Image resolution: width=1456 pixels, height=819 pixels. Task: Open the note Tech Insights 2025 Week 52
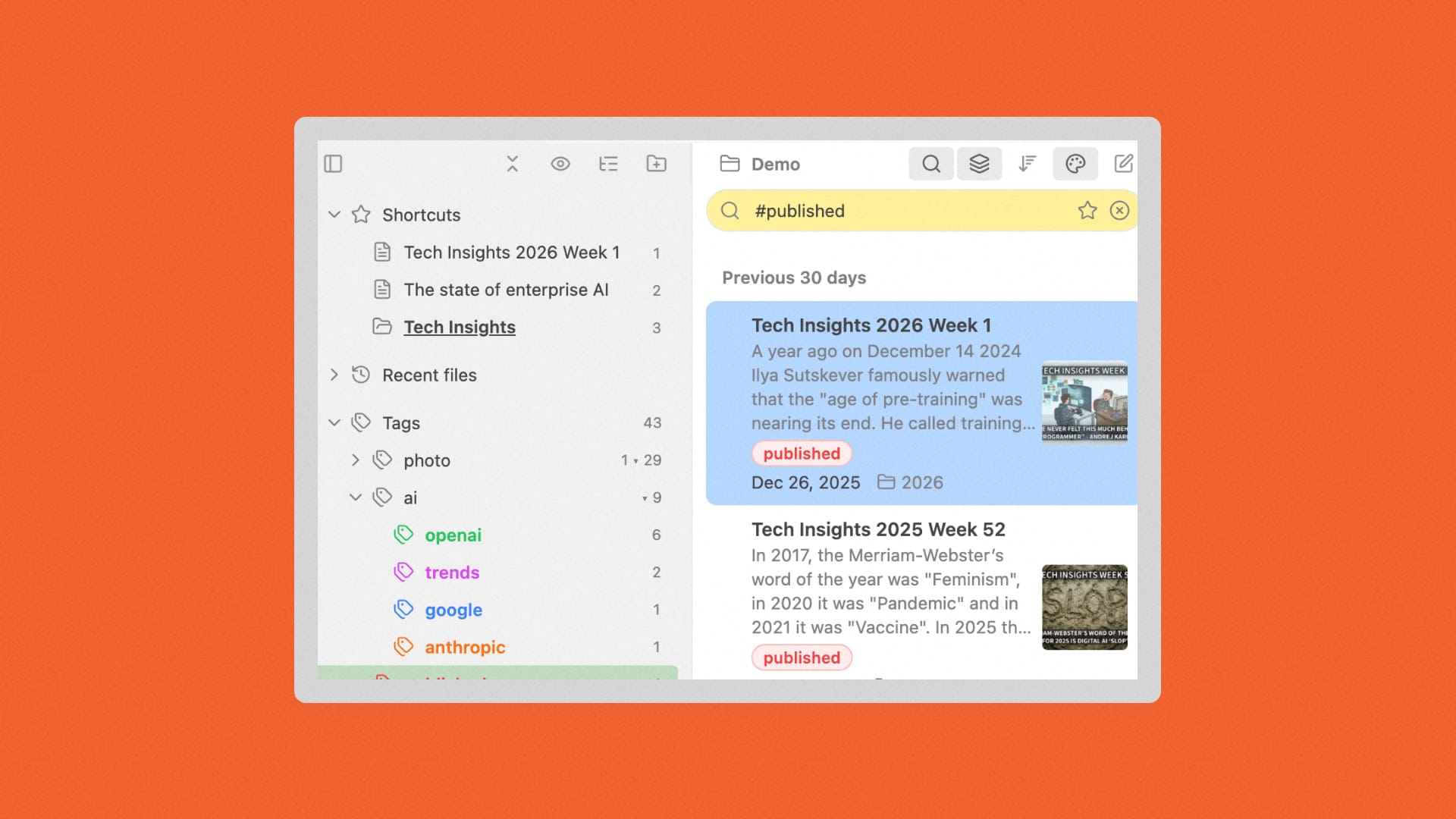point(878,529)
